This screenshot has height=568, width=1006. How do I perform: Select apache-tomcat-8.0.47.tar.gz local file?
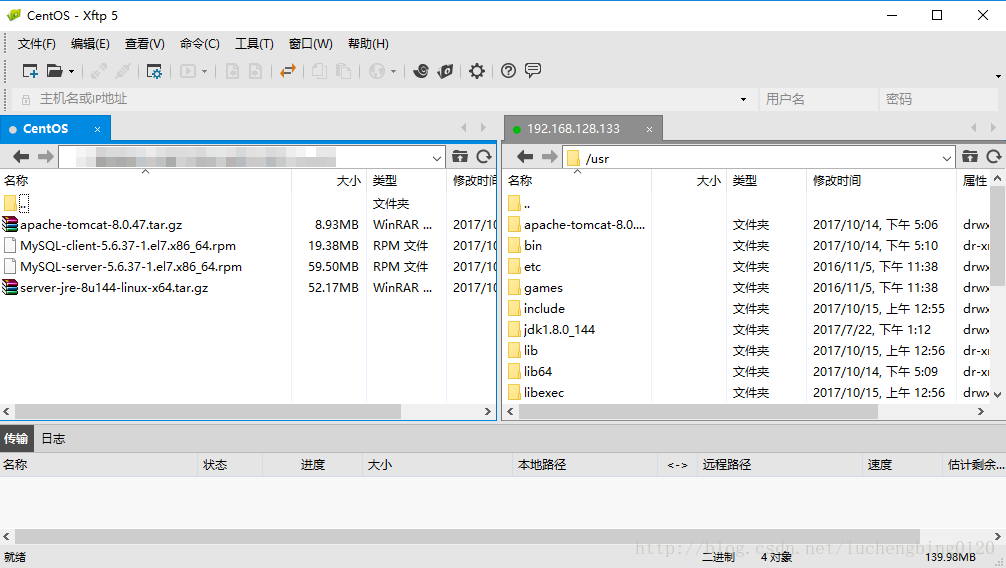coord(101,225)
